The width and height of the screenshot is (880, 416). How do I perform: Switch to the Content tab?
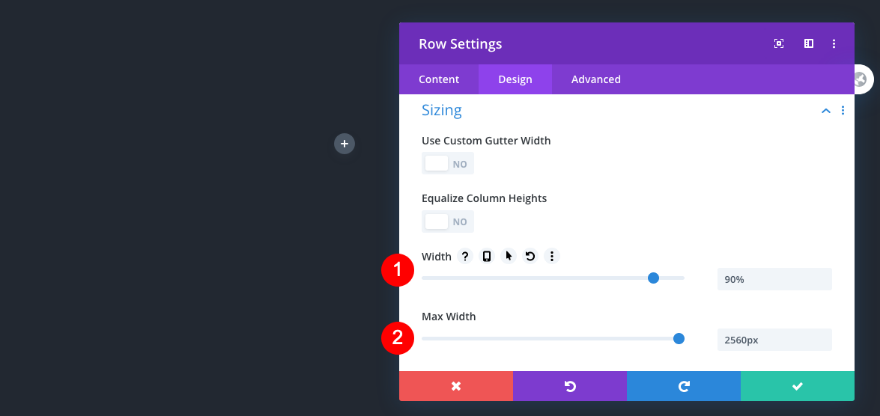point(439,79)
